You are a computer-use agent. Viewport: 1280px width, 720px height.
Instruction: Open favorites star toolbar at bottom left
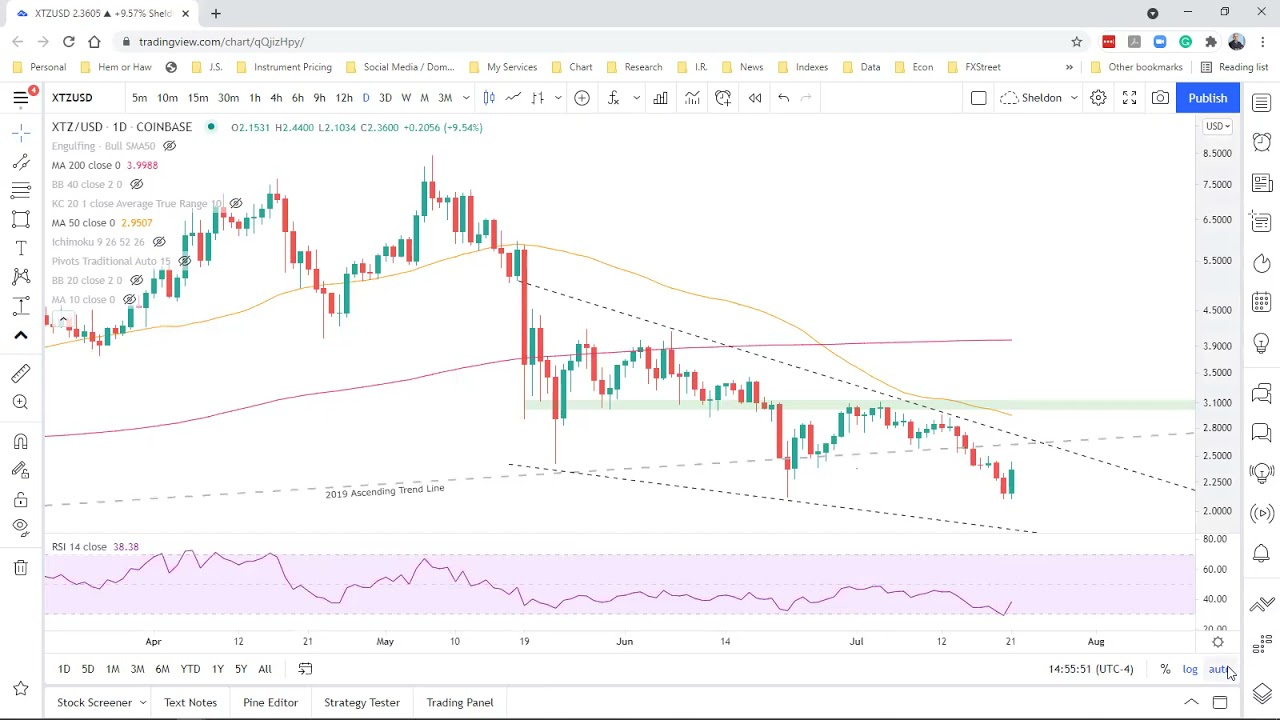(21, 688)
